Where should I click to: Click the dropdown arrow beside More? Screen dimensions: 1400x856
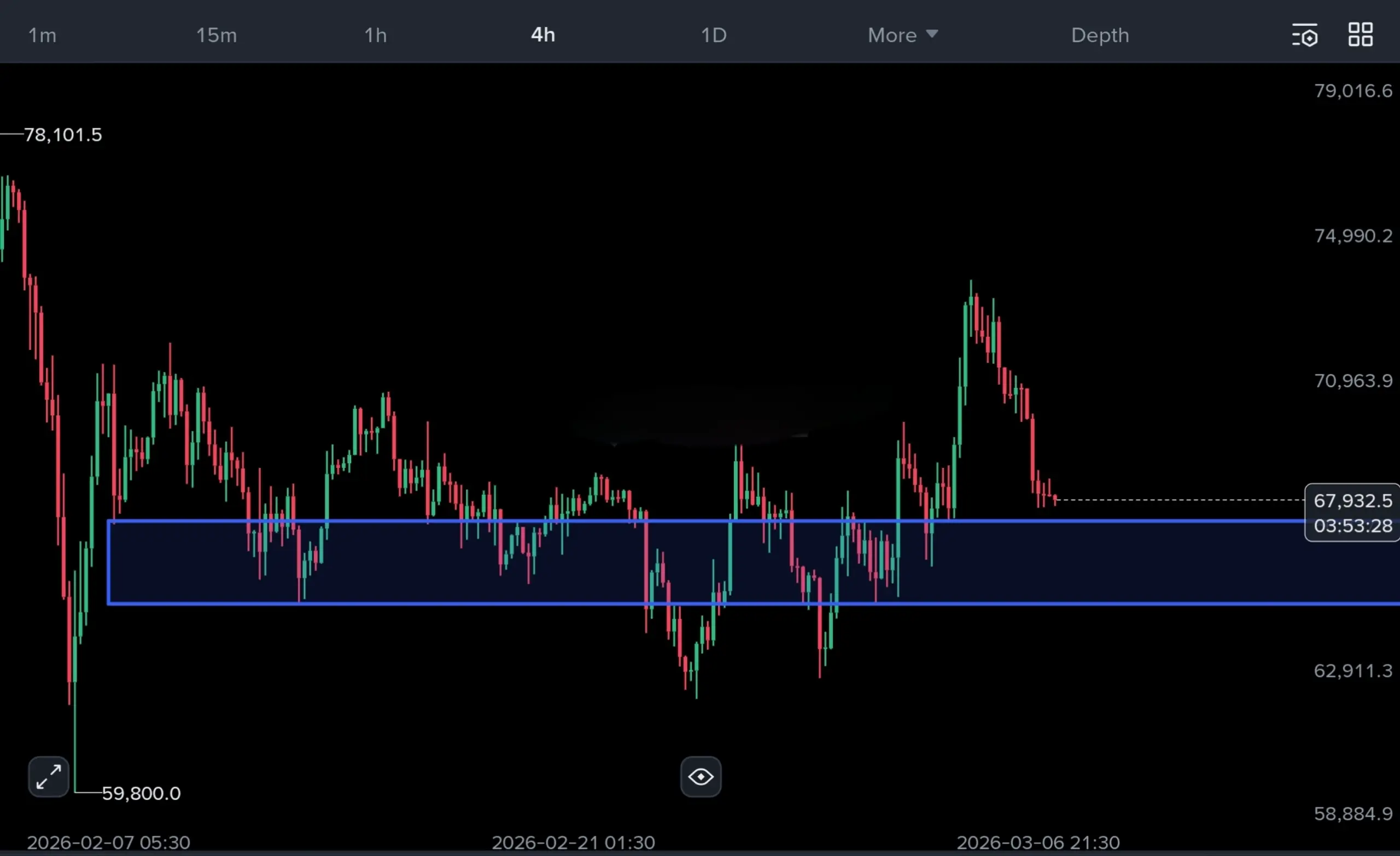pos(932,34)
